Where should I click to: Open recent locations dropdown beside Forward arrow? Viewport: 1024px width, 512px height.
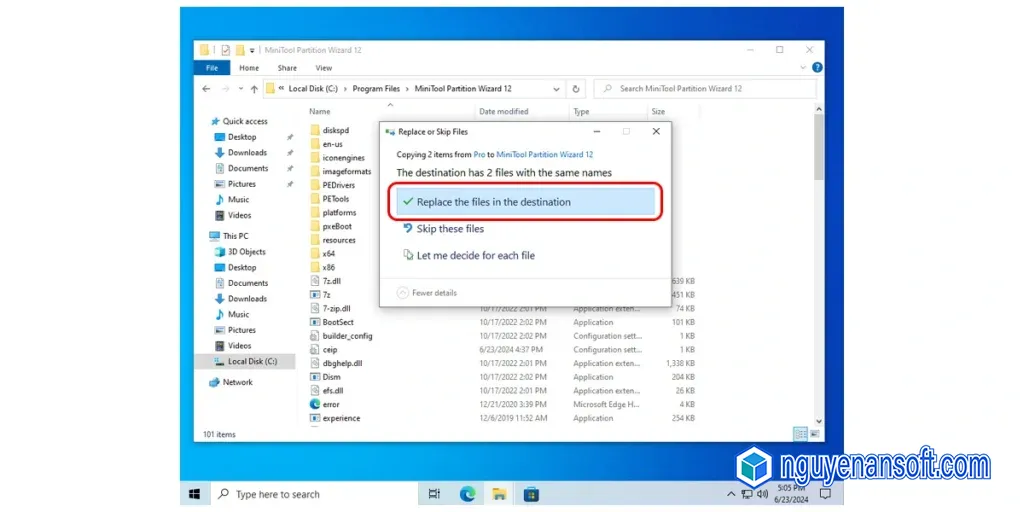point(240,89)
